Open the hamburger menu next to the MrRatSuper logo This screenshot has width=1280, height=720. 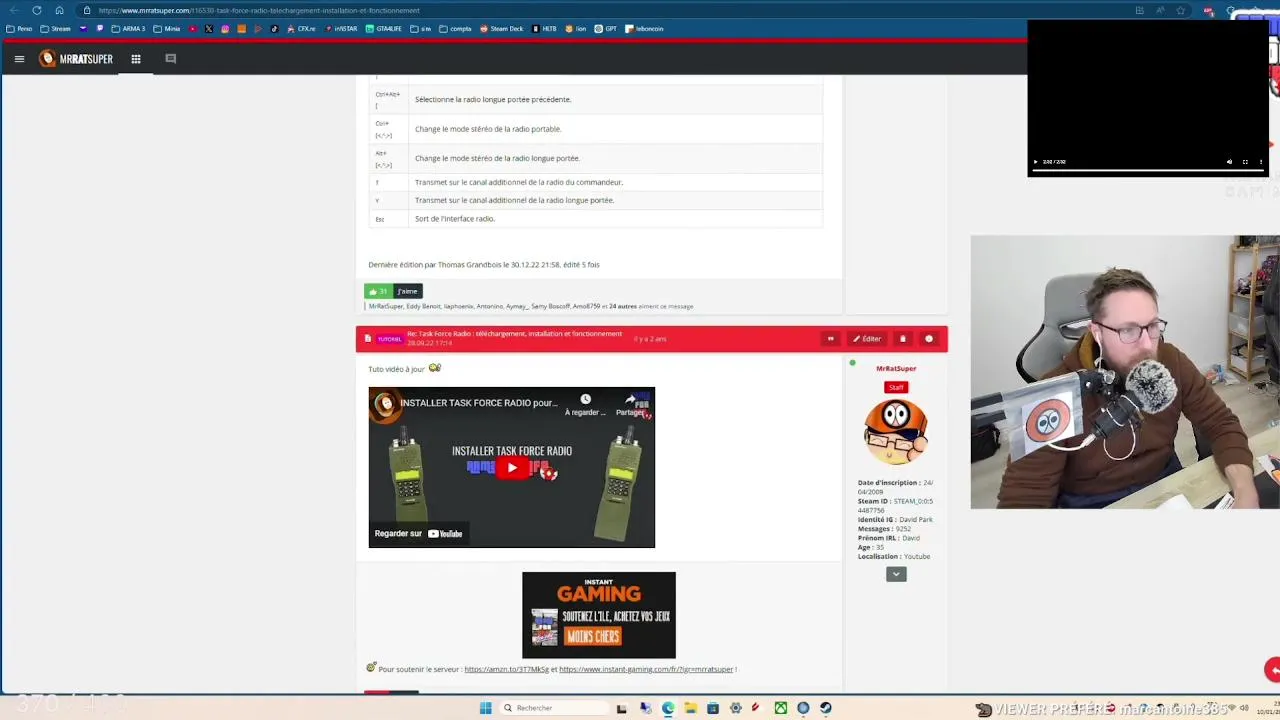click(19, 59)
